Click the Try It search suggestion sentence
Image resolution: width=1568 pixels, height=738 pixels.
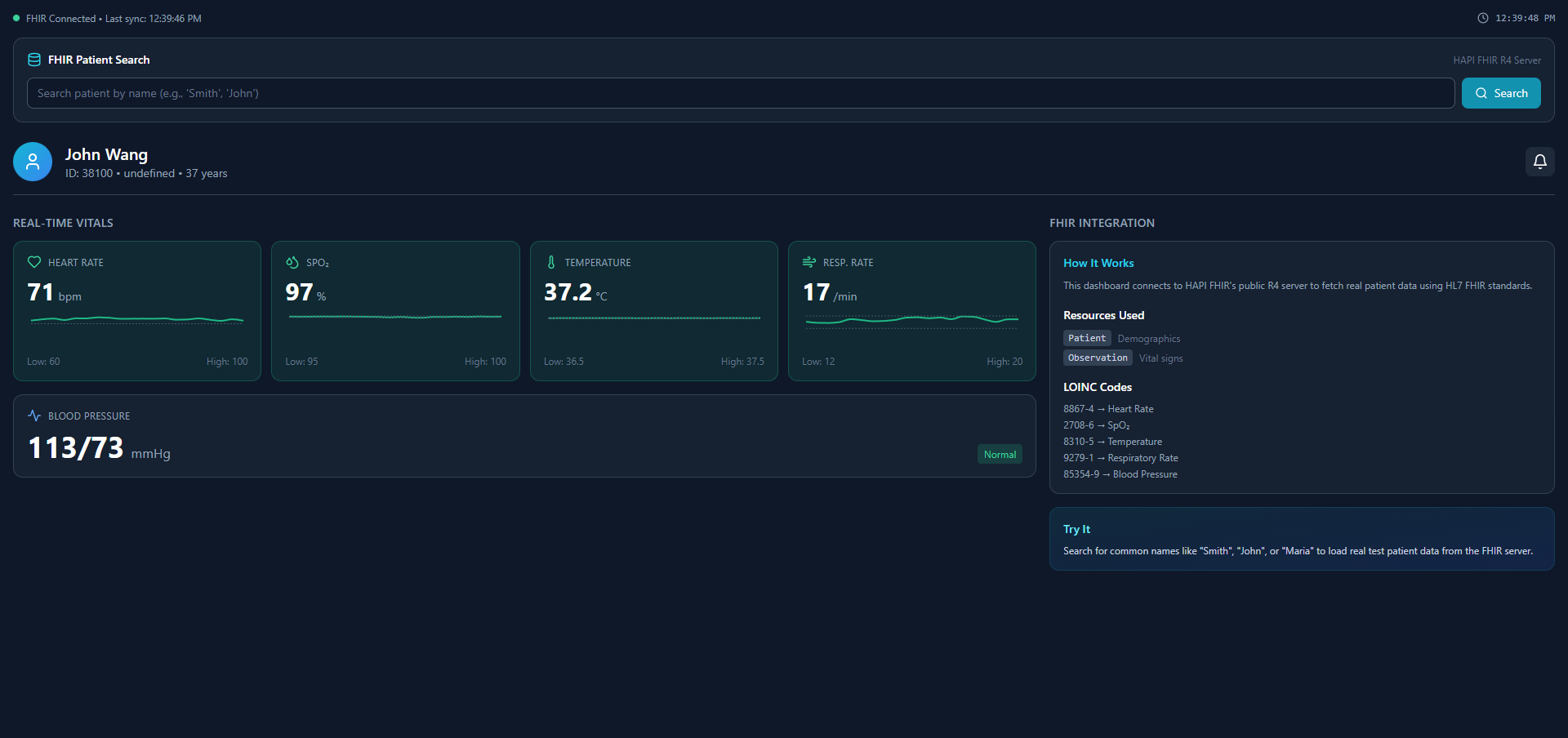[x=1298, y=551]
